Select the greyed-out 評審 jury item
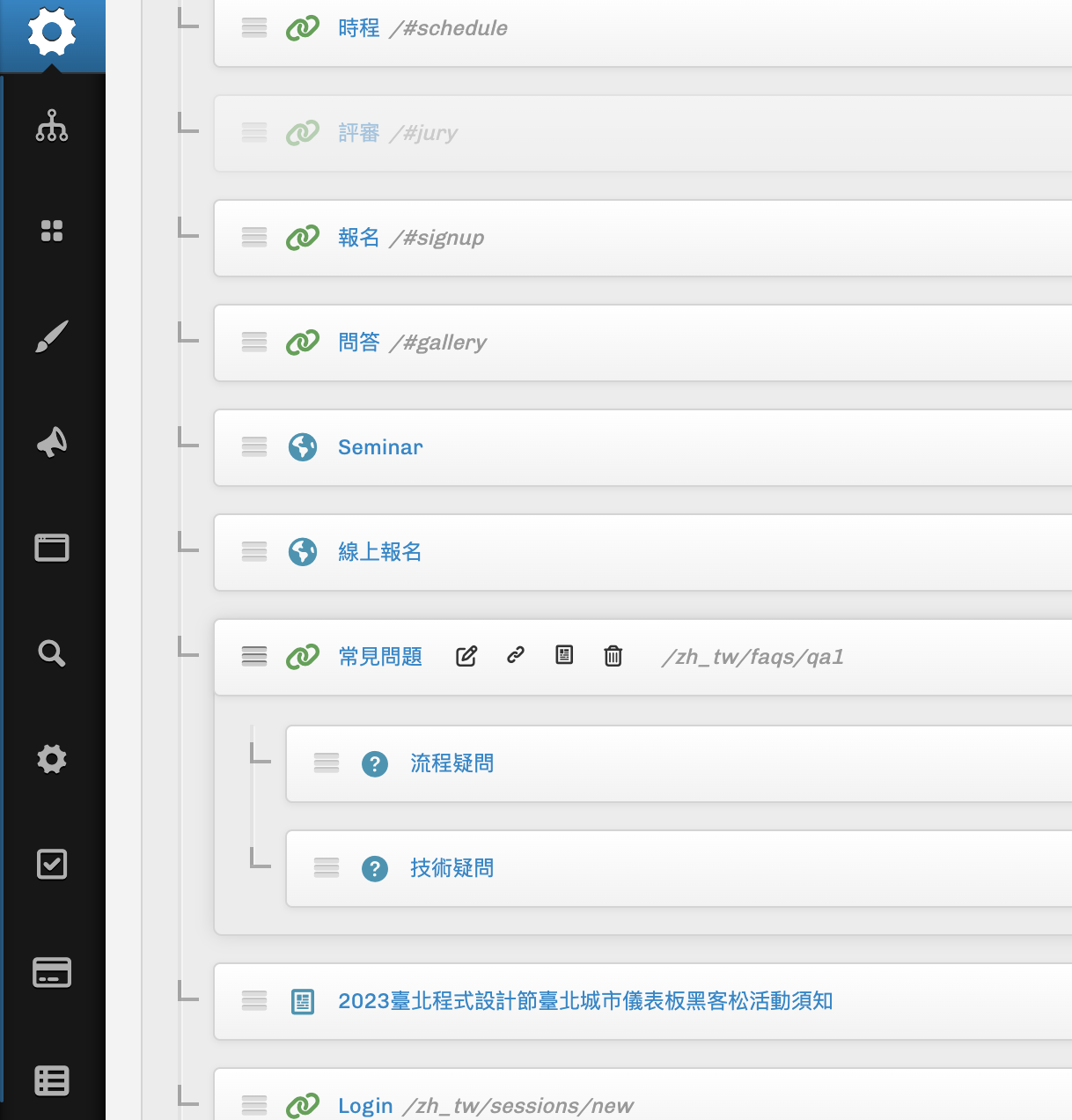1072x1120 pixels. (x=359, y=133)
